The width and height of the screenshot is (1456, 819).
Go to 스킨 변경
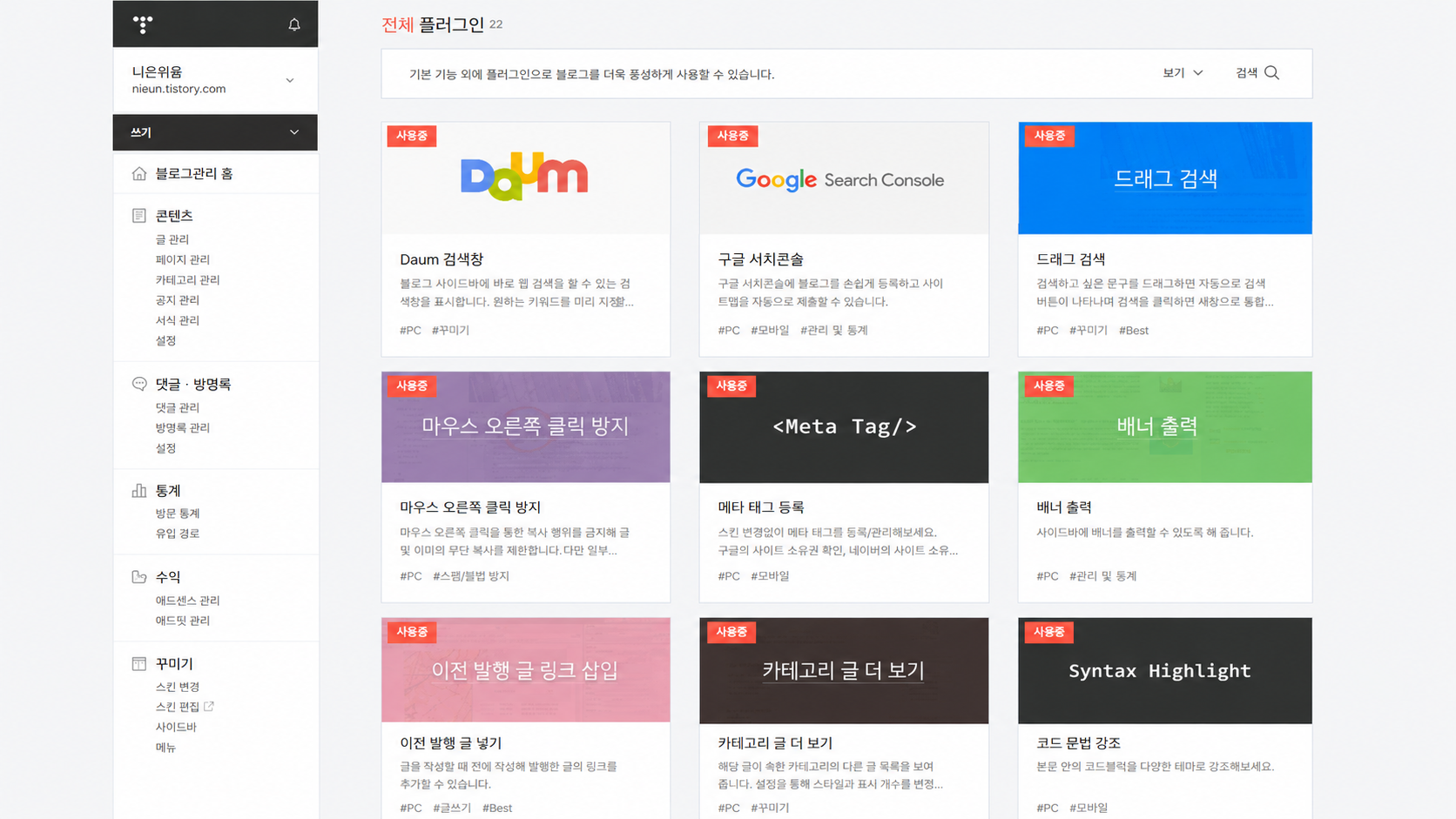pyautogui.click(x=178, y=687)
